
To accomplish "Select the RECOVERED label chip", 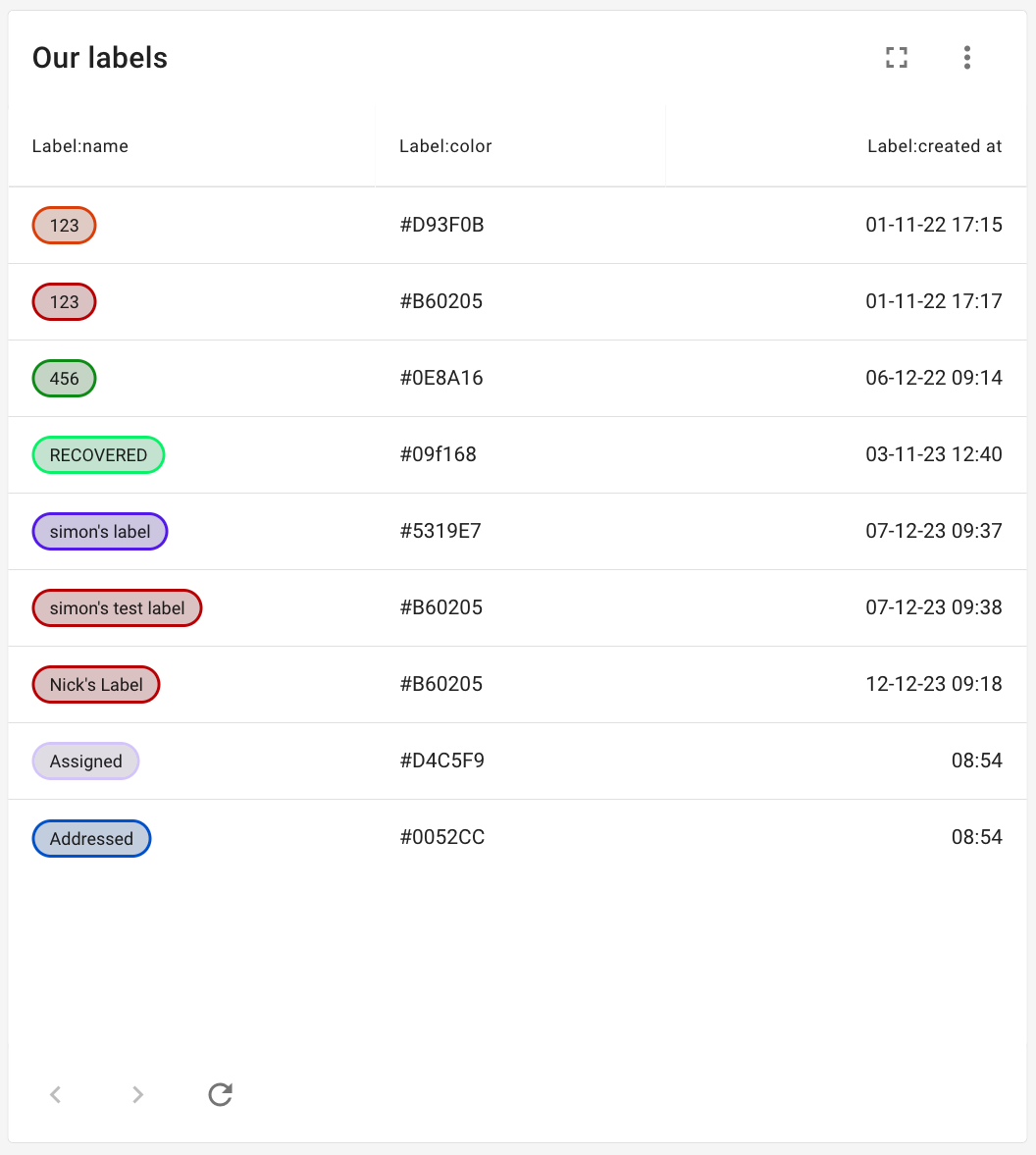I will click(98, 455).
